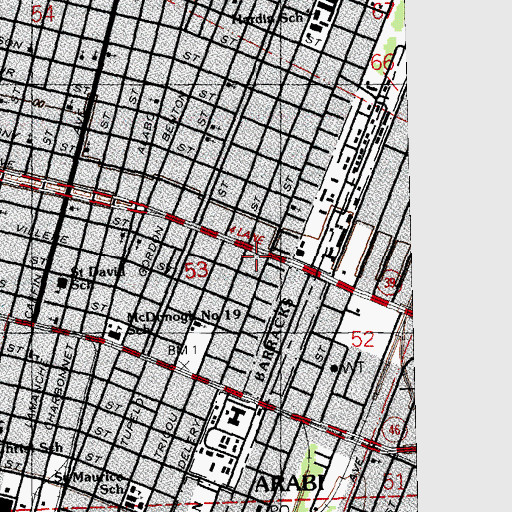Click the X benchmark symbol below BM 1
This screenshot has width=512, height=512.
184,366
